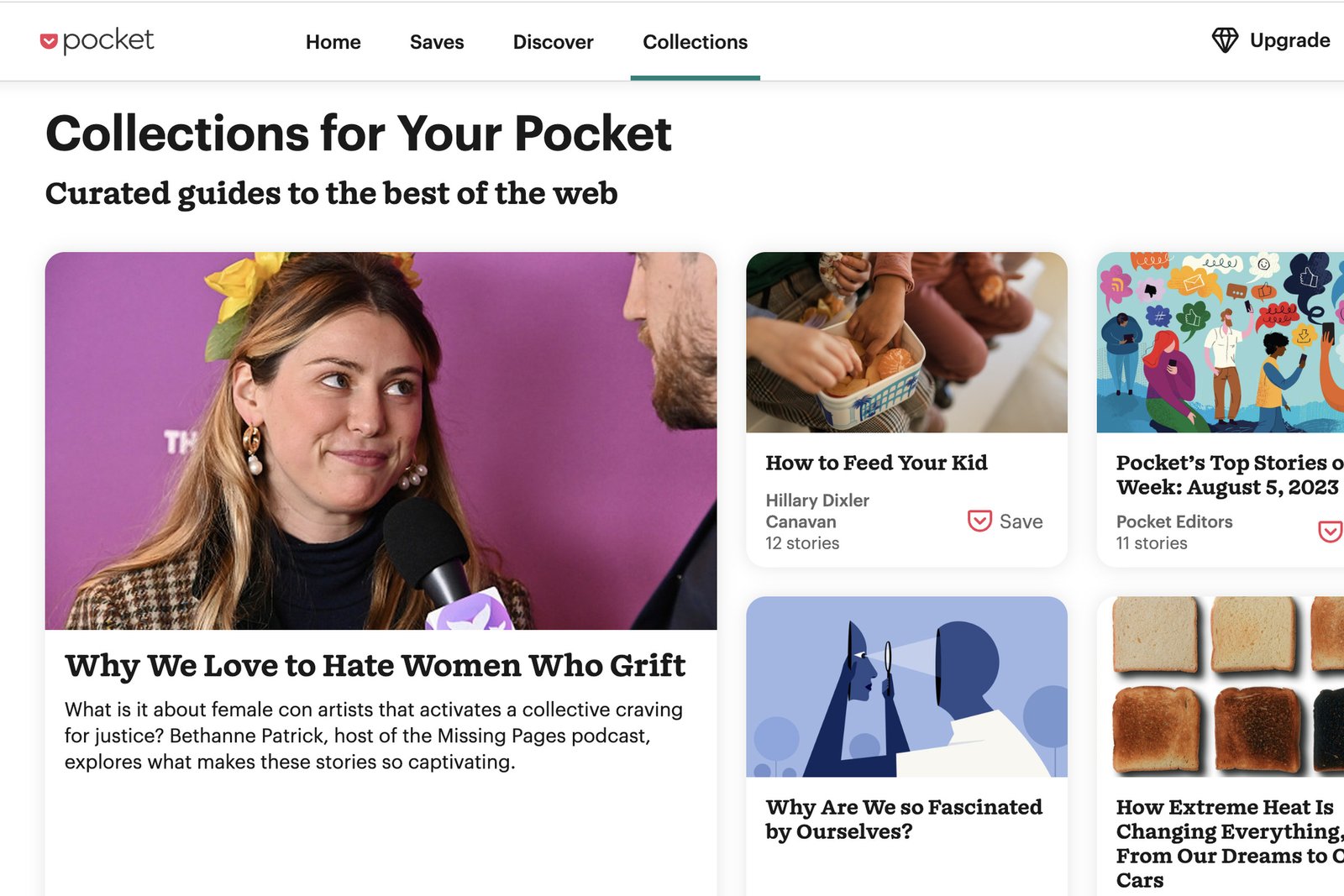
Task: Click the colorful social media illustration thumbnail
Action: (x=1220, y=343)
